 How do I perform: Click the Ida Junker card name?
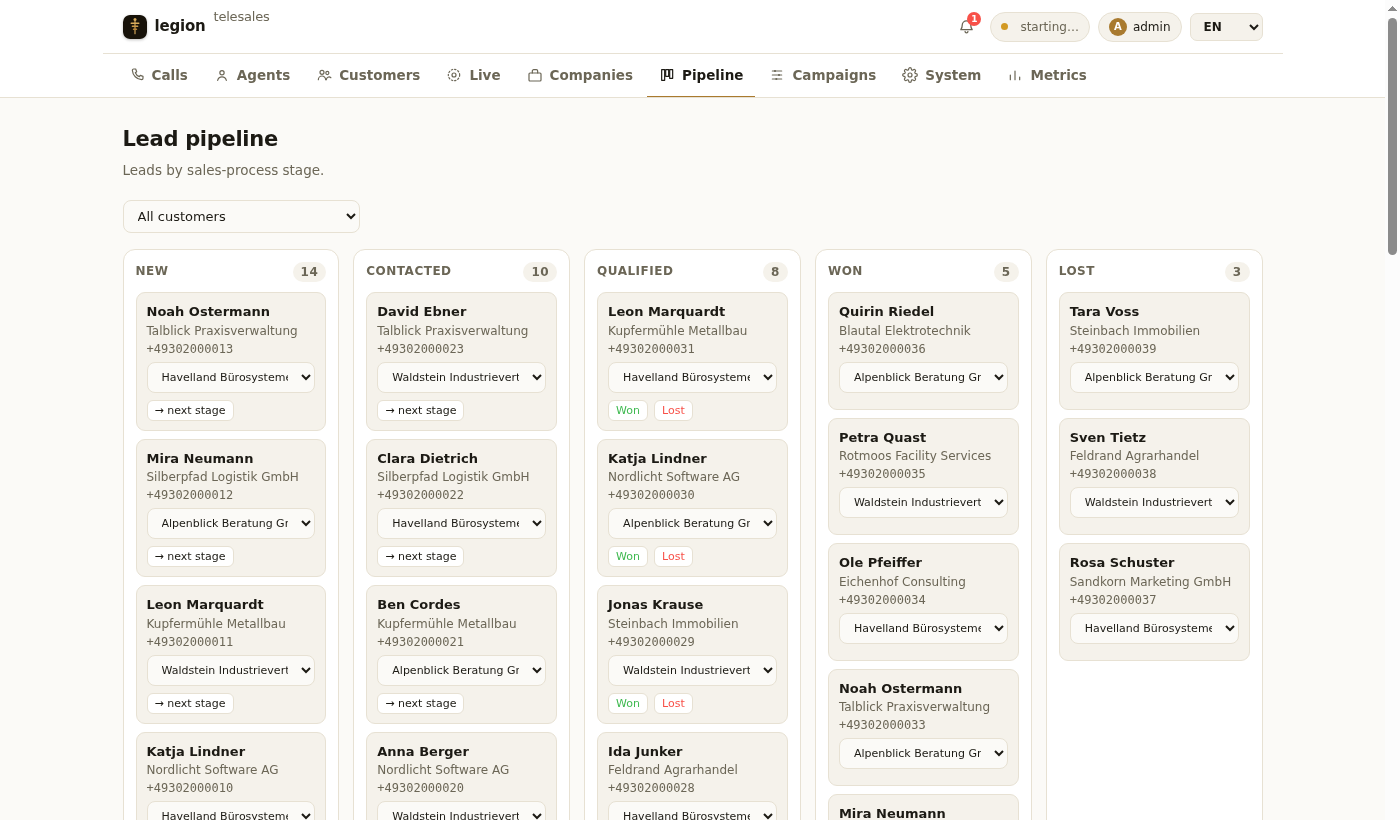point(645,751)
